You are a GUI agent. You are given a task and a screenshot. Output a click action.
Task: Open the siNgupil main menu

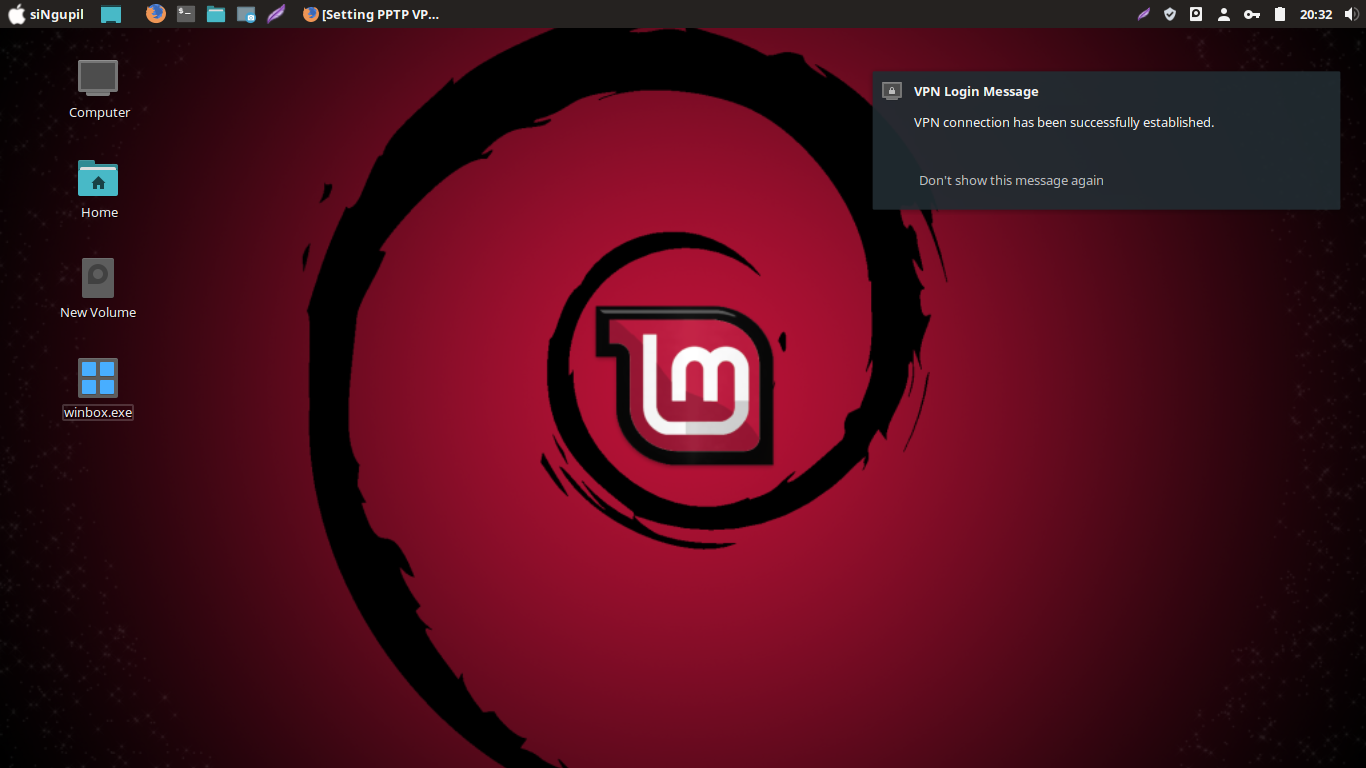point(46,14)
